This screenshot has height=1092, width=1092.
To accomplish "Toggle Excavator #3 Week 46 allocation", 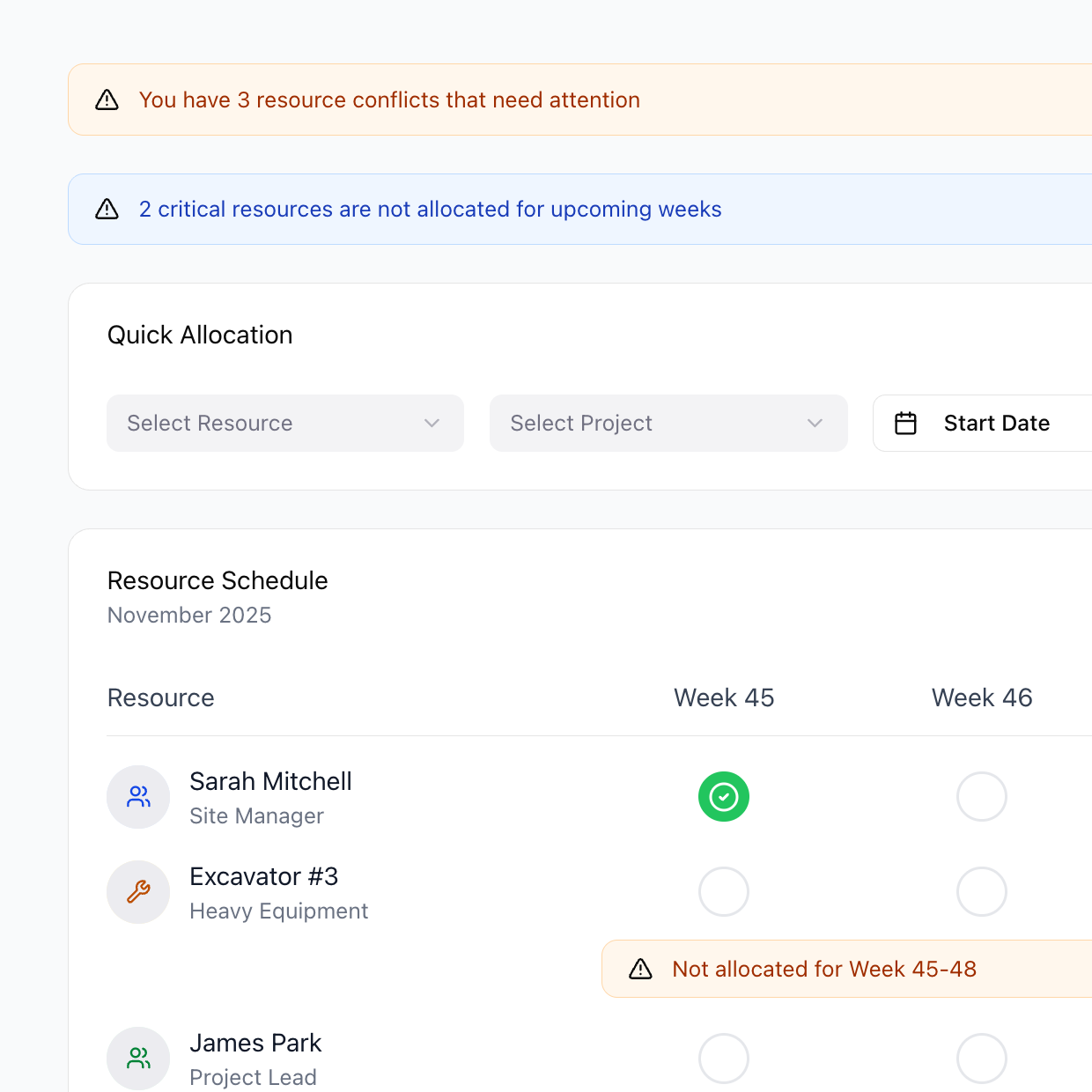I will point(982,892).
